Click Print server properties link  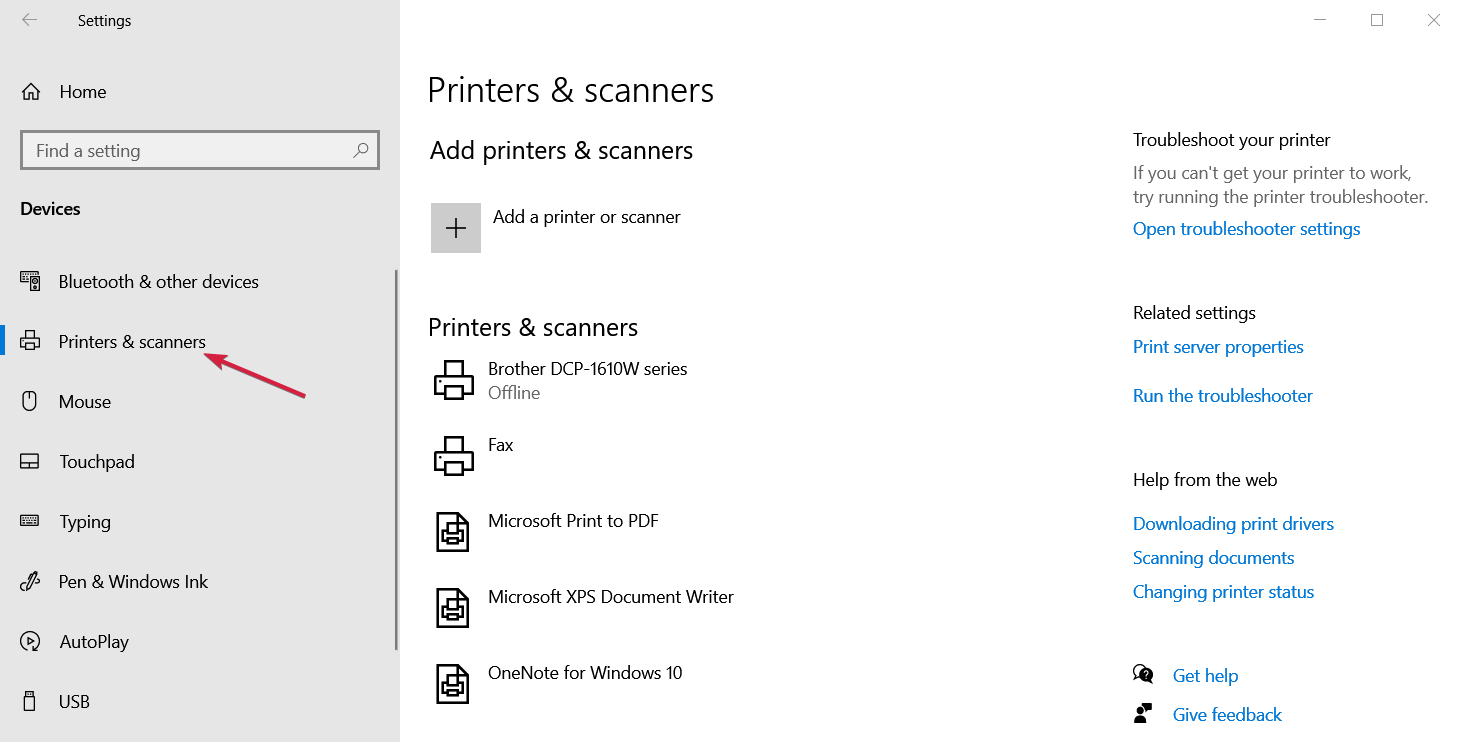(x=1218, y=347)
